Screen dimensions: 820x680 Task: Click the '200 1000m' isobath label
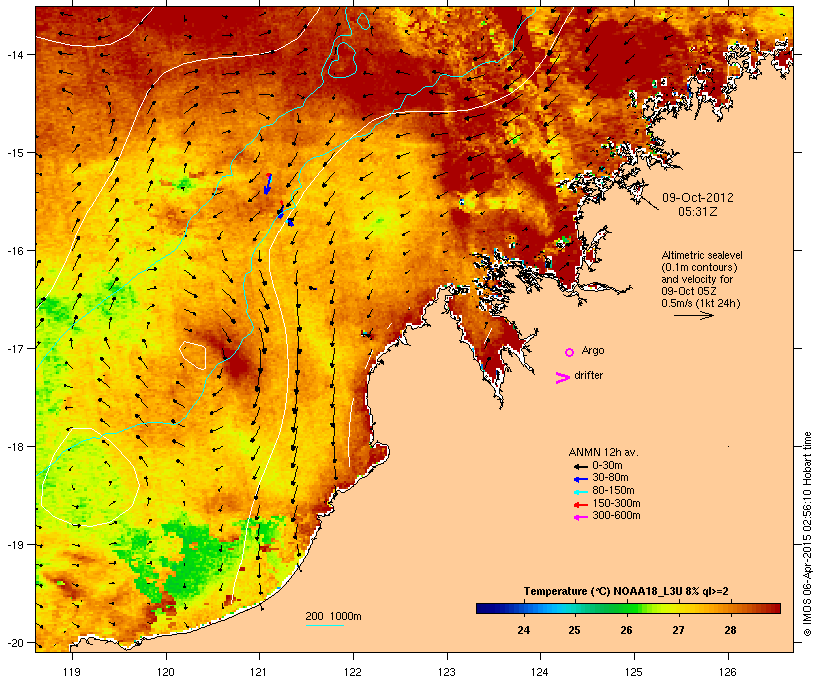[333, 616]
